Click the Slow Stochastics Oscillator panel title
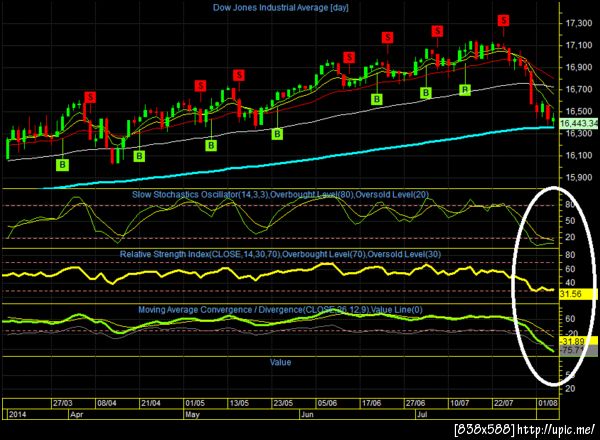This screenshot has height=440, width=600. tap(280, 194)
